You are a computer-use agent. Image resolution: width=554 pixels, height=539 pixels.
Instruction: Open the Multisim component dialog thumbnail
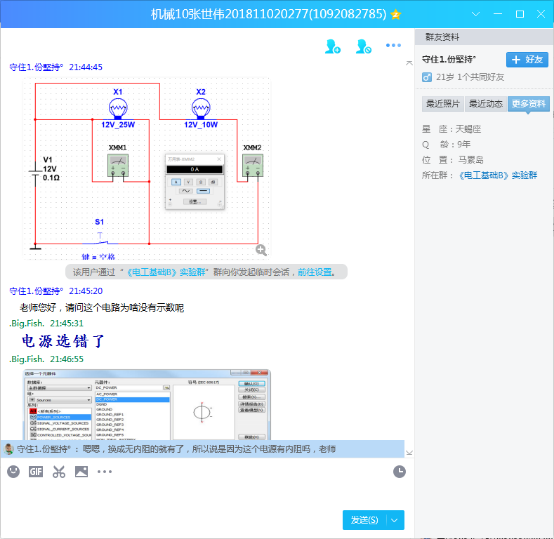pyautogui.click(x=147, y=404)
